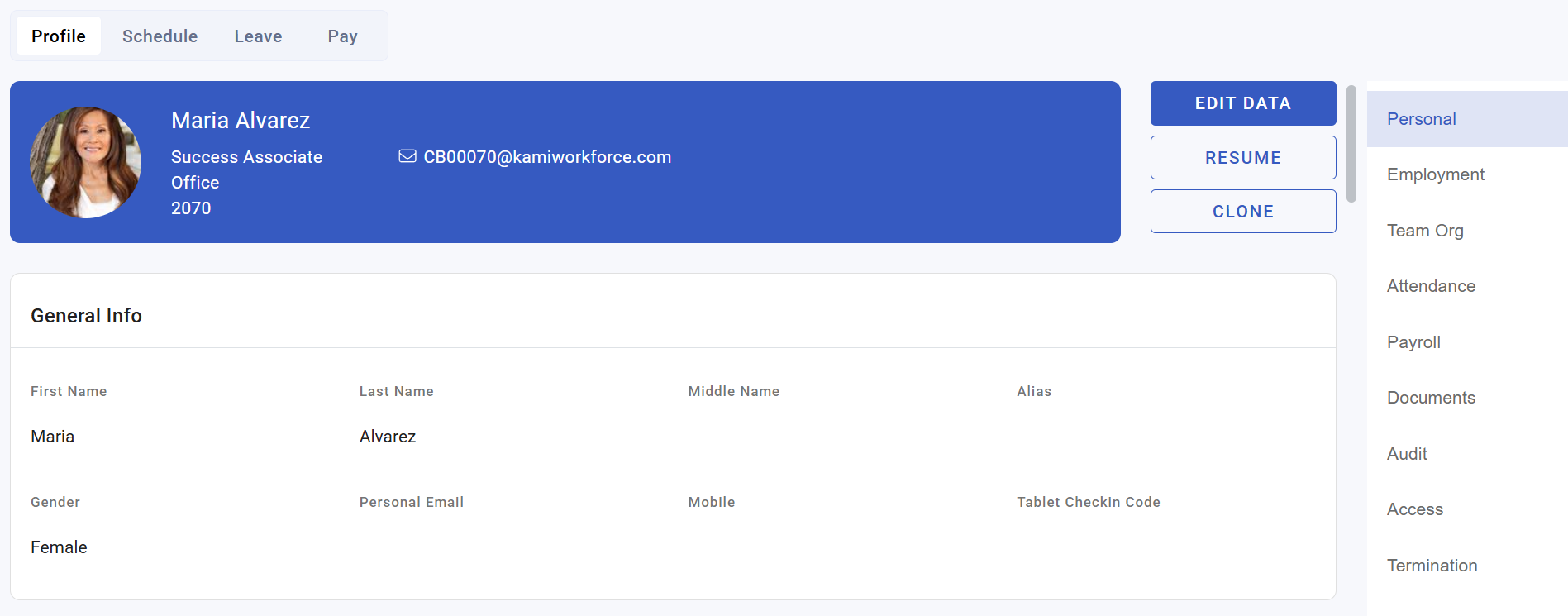1568x616 pixels.
Task: Click the vertical scrollbar thumb
Action: click(x=1351, y=143)
